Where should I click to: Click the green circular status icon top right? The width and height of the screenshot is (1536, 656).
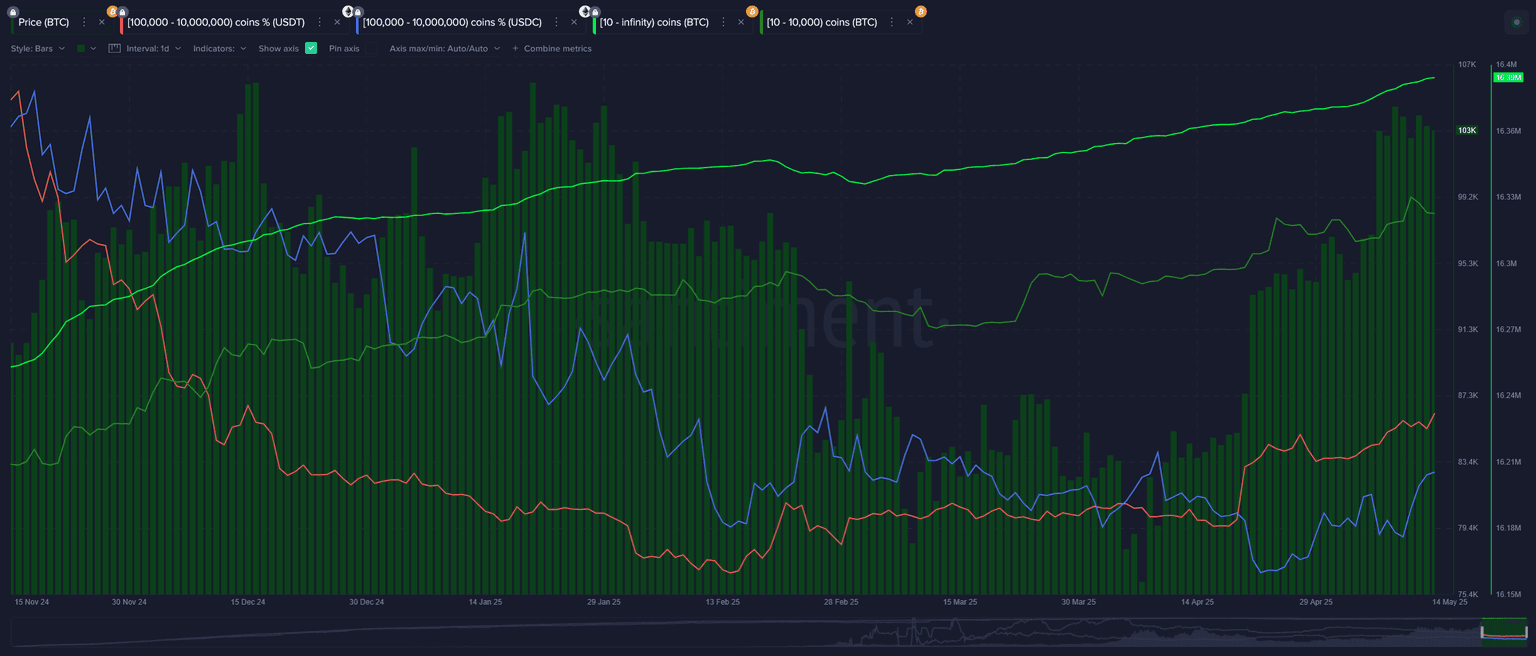1517,22
